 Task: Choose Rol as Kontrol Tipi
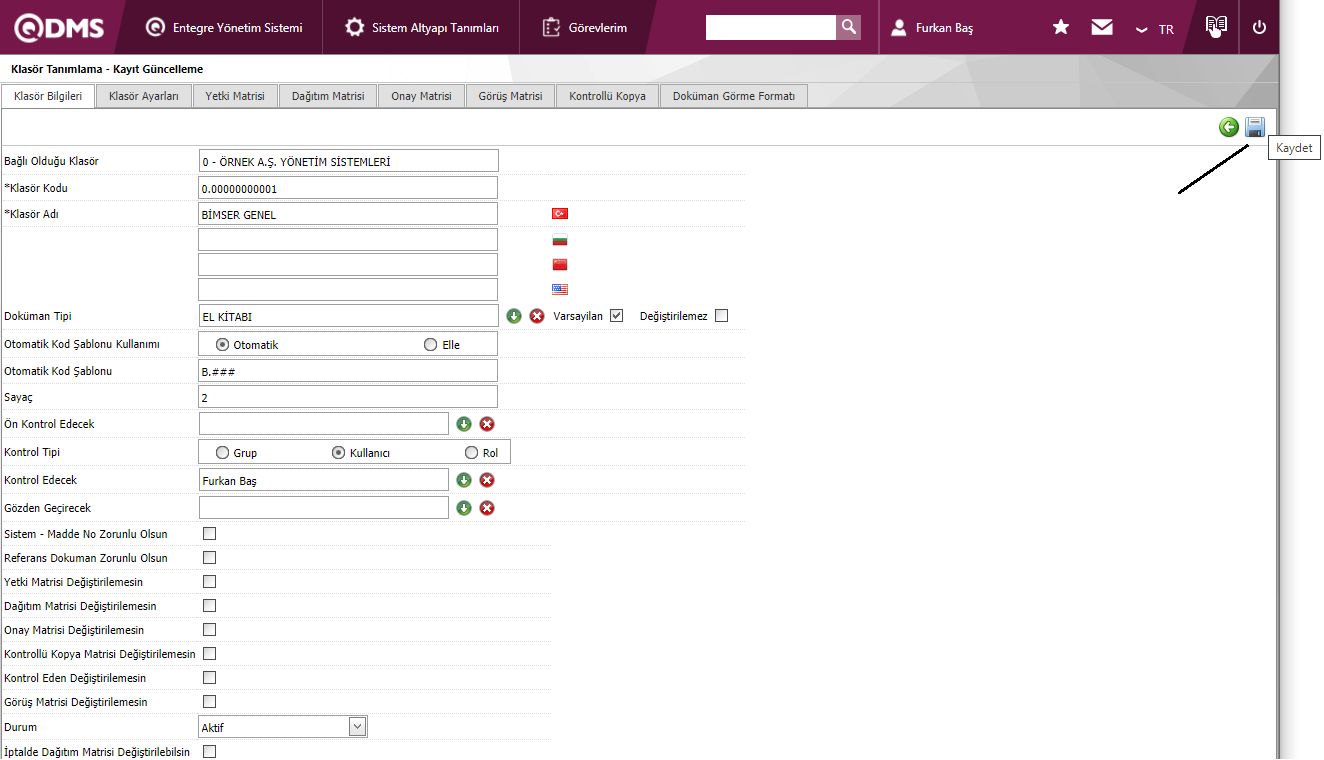(x=472, y=453)
